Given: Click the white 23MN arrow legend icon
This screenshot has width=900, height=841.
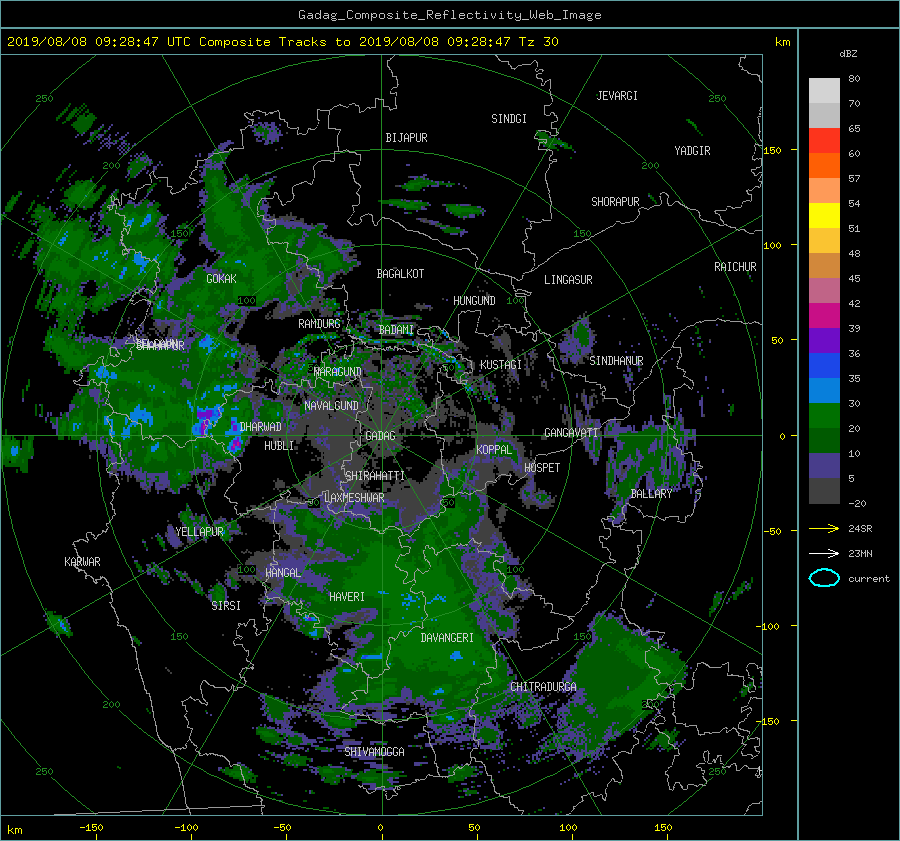Looking at the screenshot, I should click(824, 553).
